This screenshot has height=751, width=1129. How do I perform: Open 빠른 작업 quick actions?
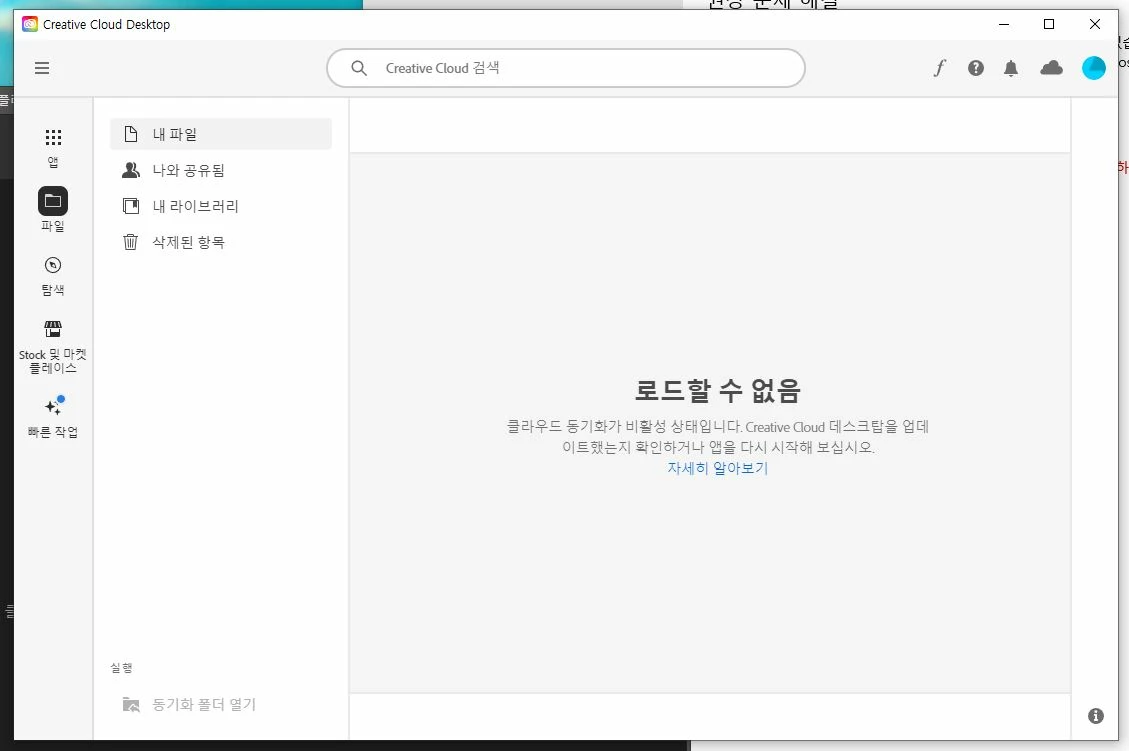[53, 417]
